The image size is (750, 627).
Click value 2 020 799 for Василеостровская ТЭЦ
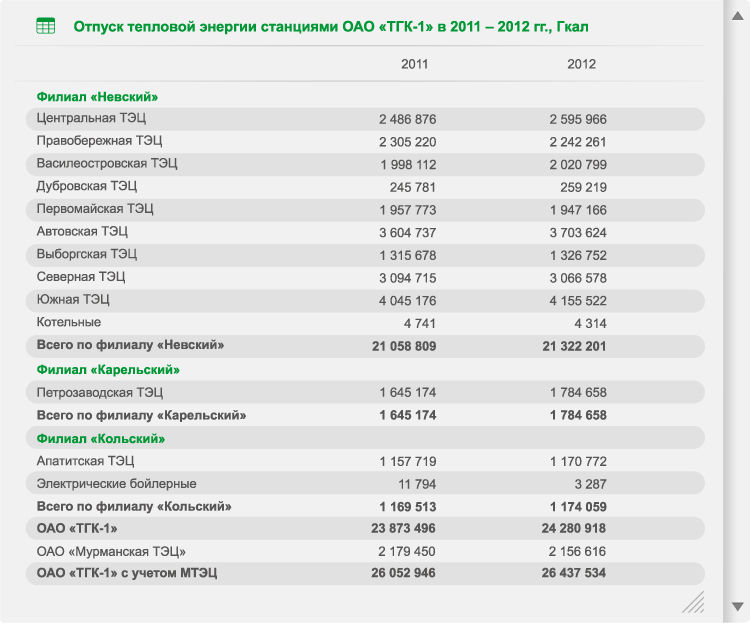pos(578,165)
